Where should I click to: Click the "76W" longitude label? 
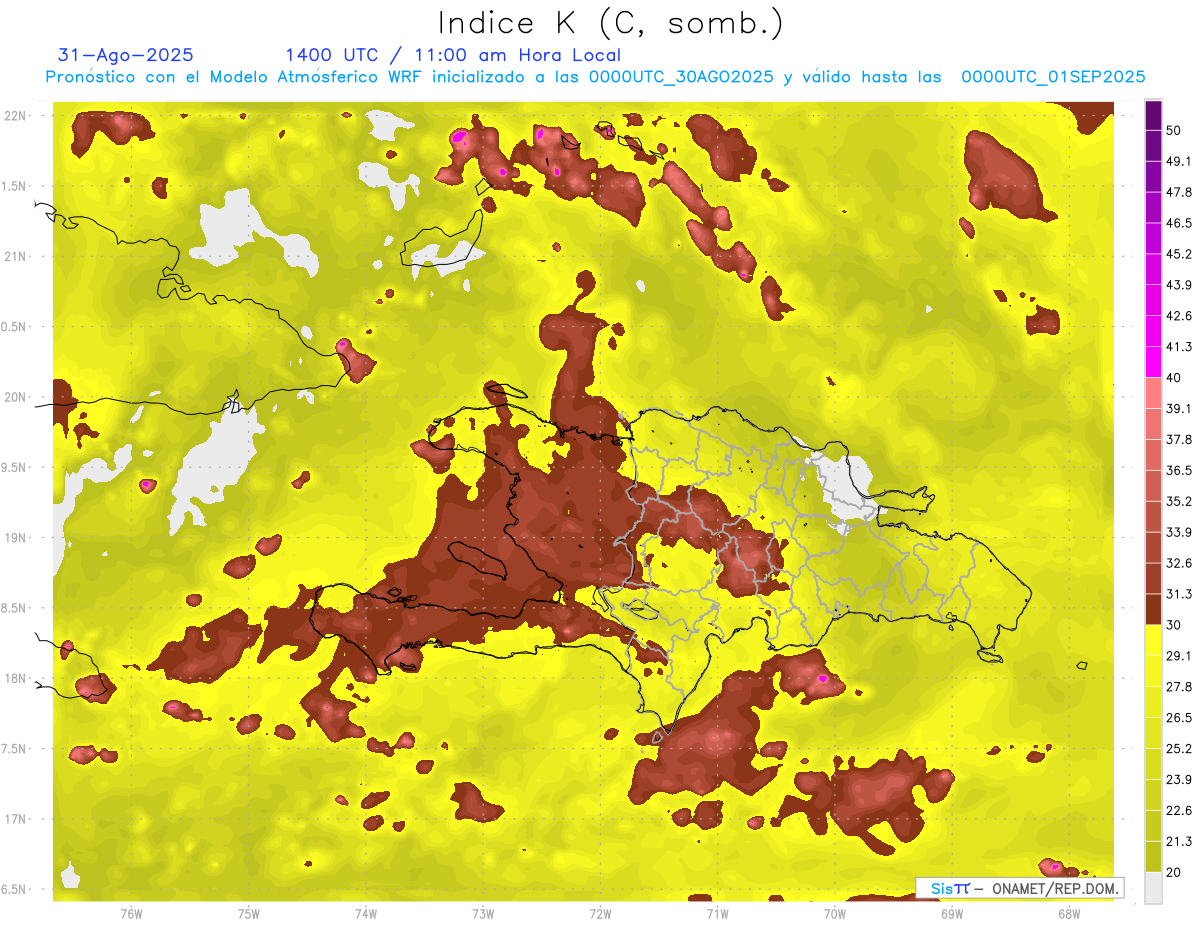[x=131, y=913]
